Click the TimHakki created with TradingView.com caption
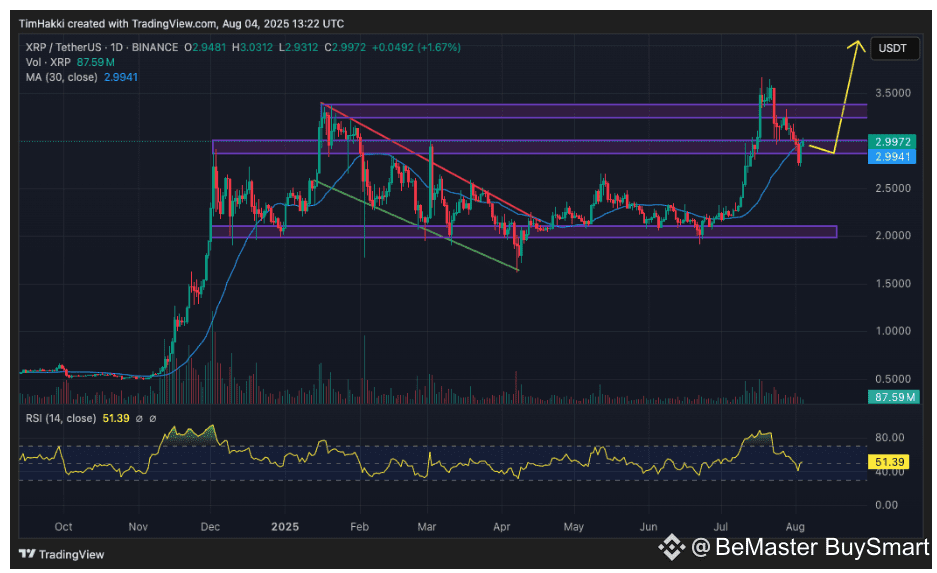Viewport: 937px width, 573px height. [x=182, y=24]
